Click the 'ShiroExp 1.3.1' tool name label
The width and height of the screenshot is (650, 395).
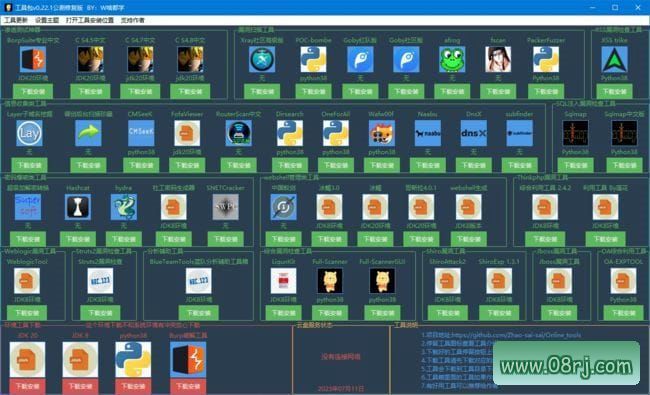click(x=499, y=262)
